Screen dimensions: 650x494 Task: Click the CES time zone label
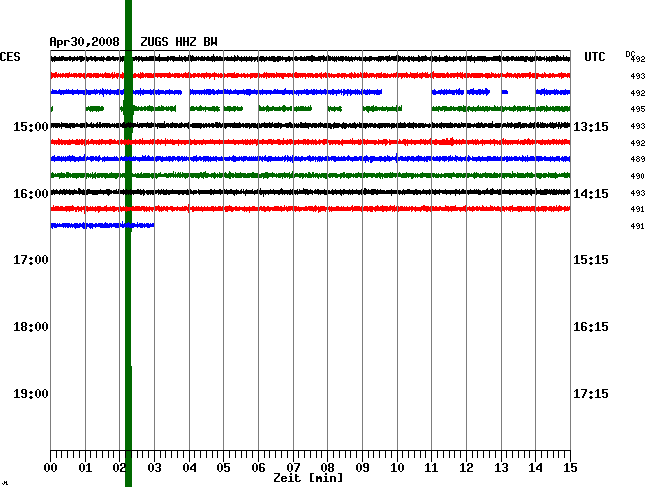click(10, 57)
